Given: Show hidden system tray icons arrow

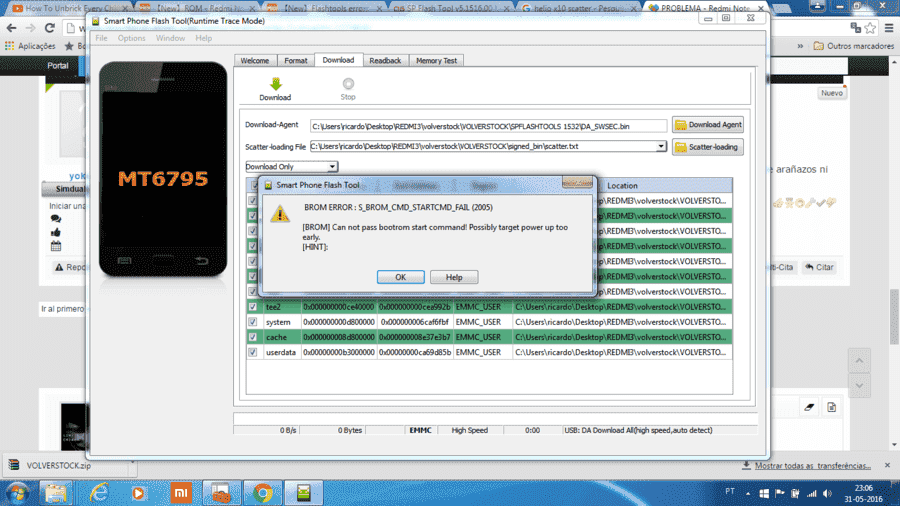Looking at the screenshot, I should 748,493.
